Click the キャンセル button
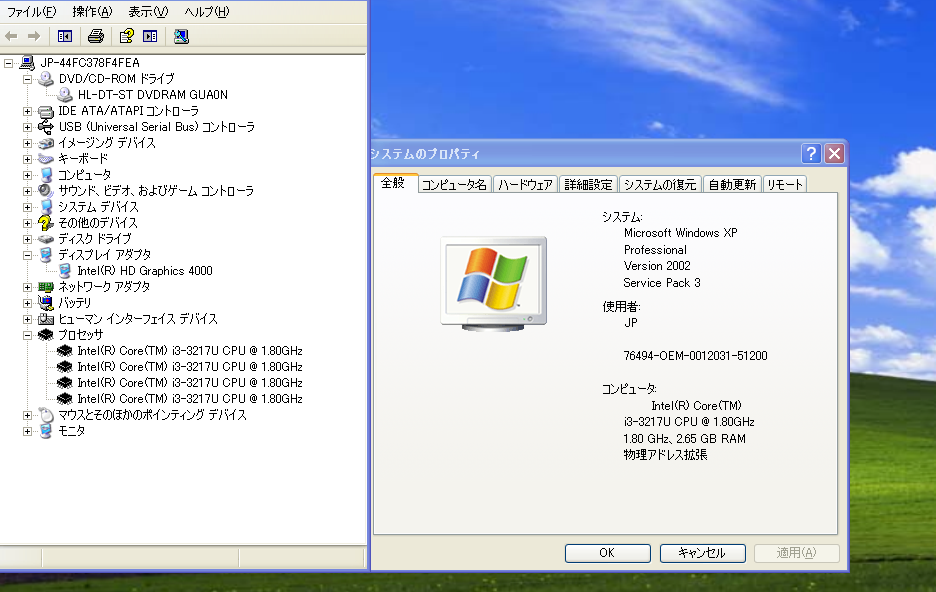 click(702, 553)
